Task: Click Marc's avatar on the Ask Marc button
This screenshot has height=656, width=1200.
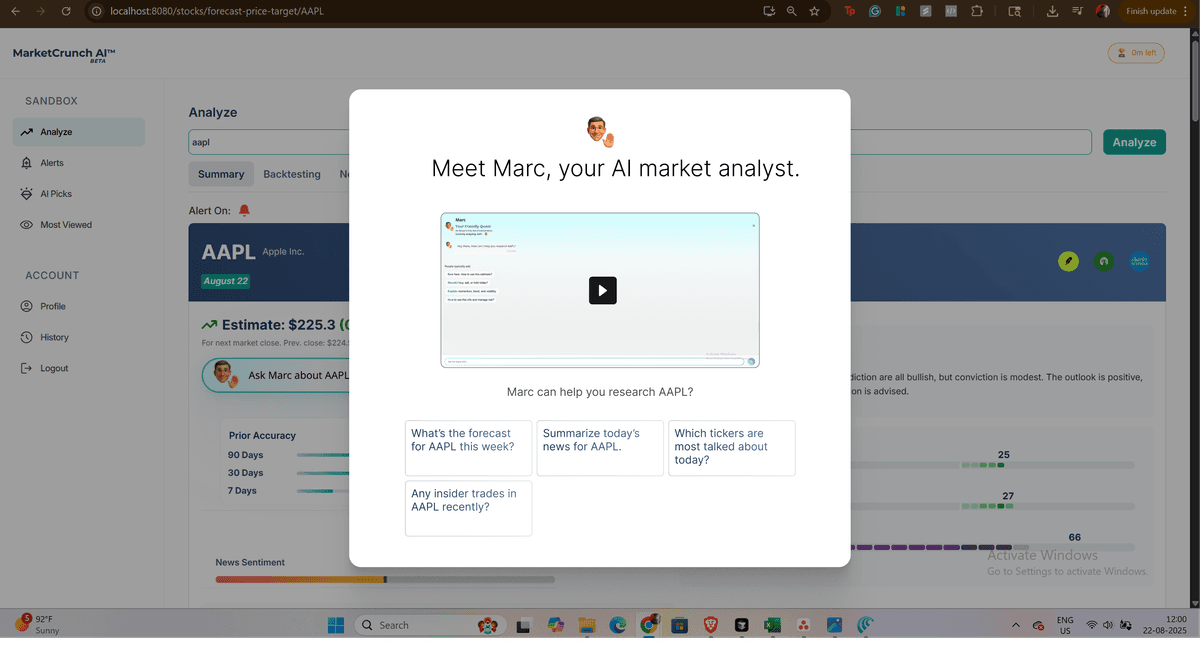Action: tap(224, 375)
